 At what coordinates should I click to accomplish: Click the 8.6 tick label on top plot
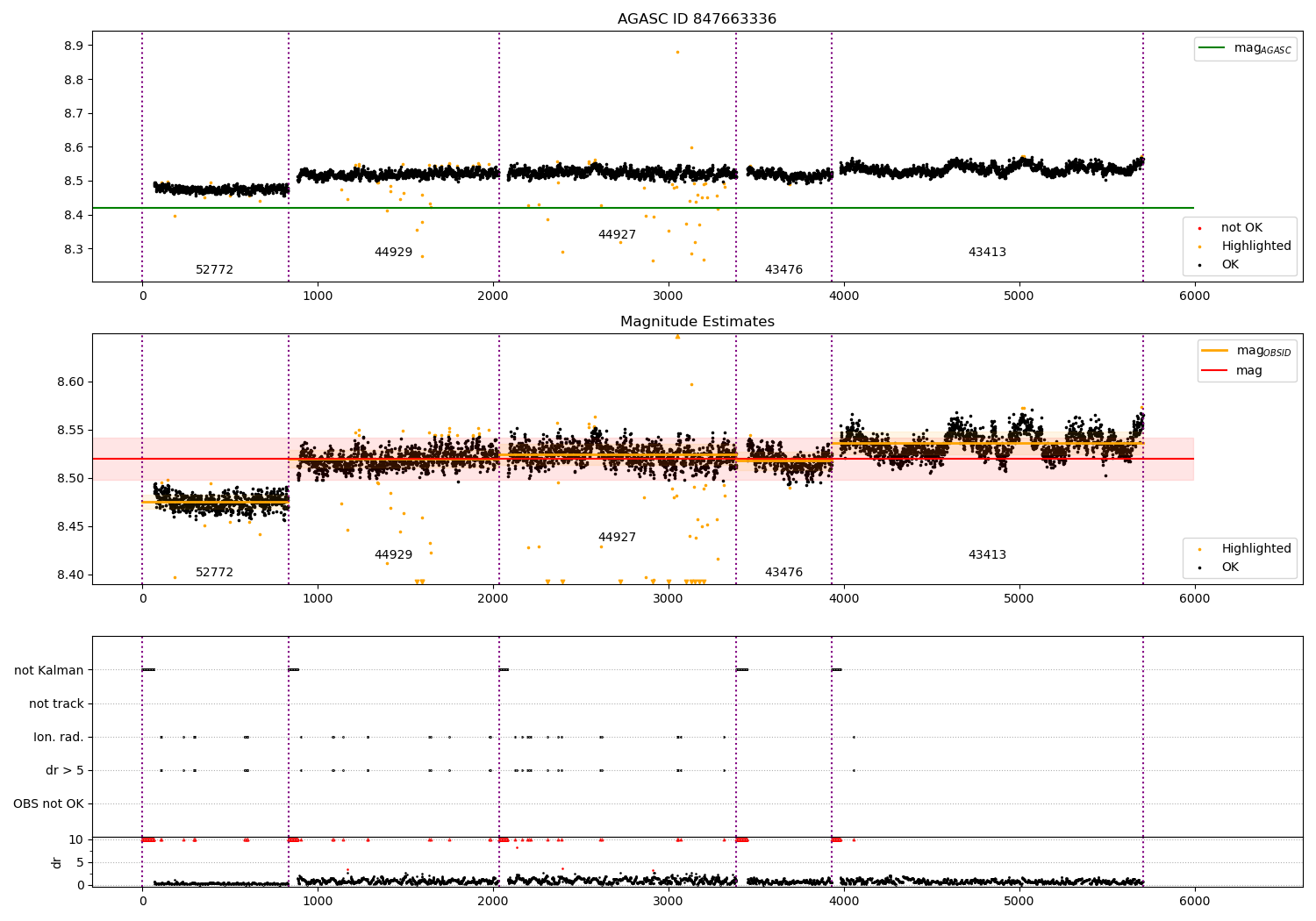pos(74,147)
